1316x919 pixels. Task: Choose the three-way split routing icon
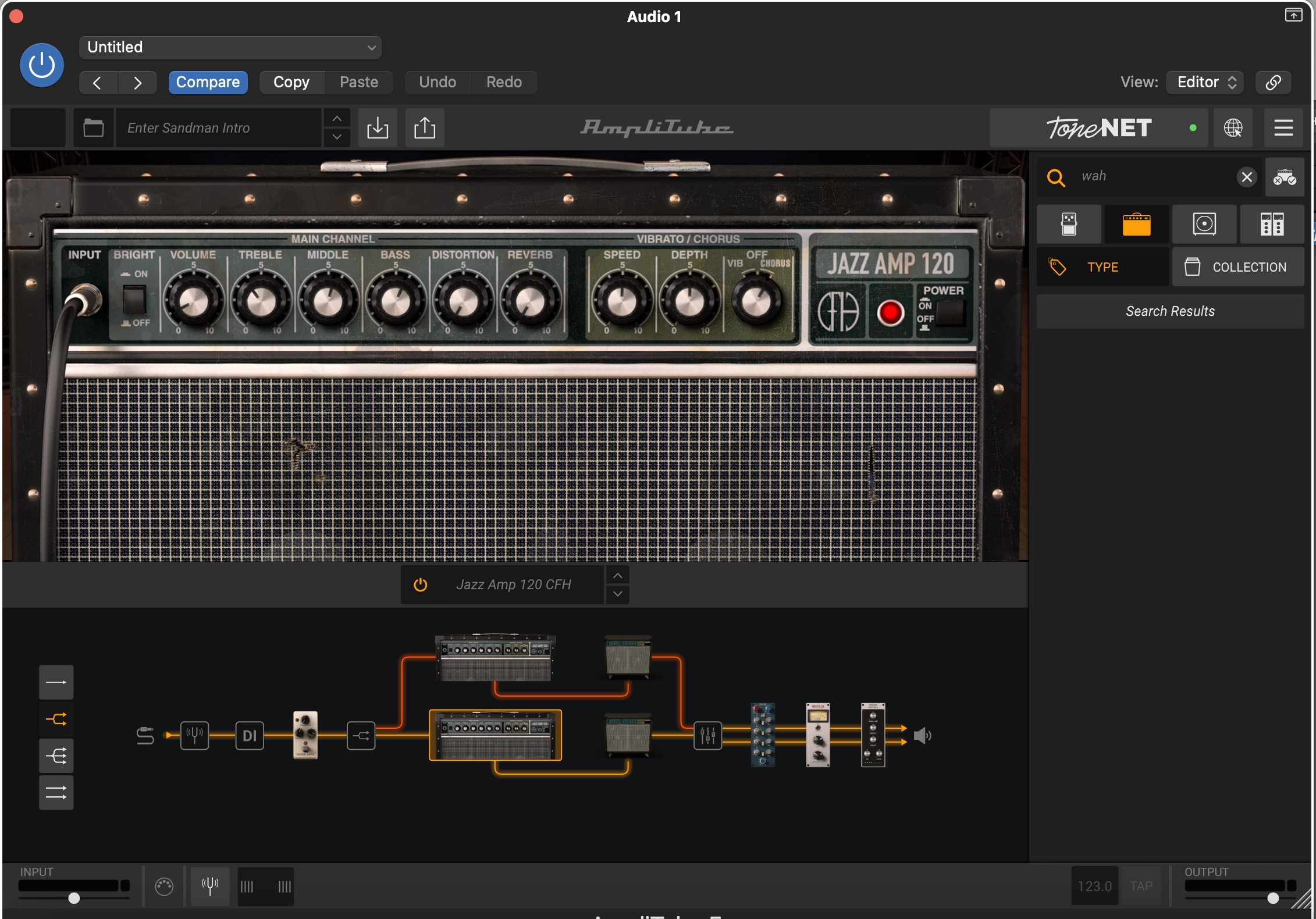point(56,756)
